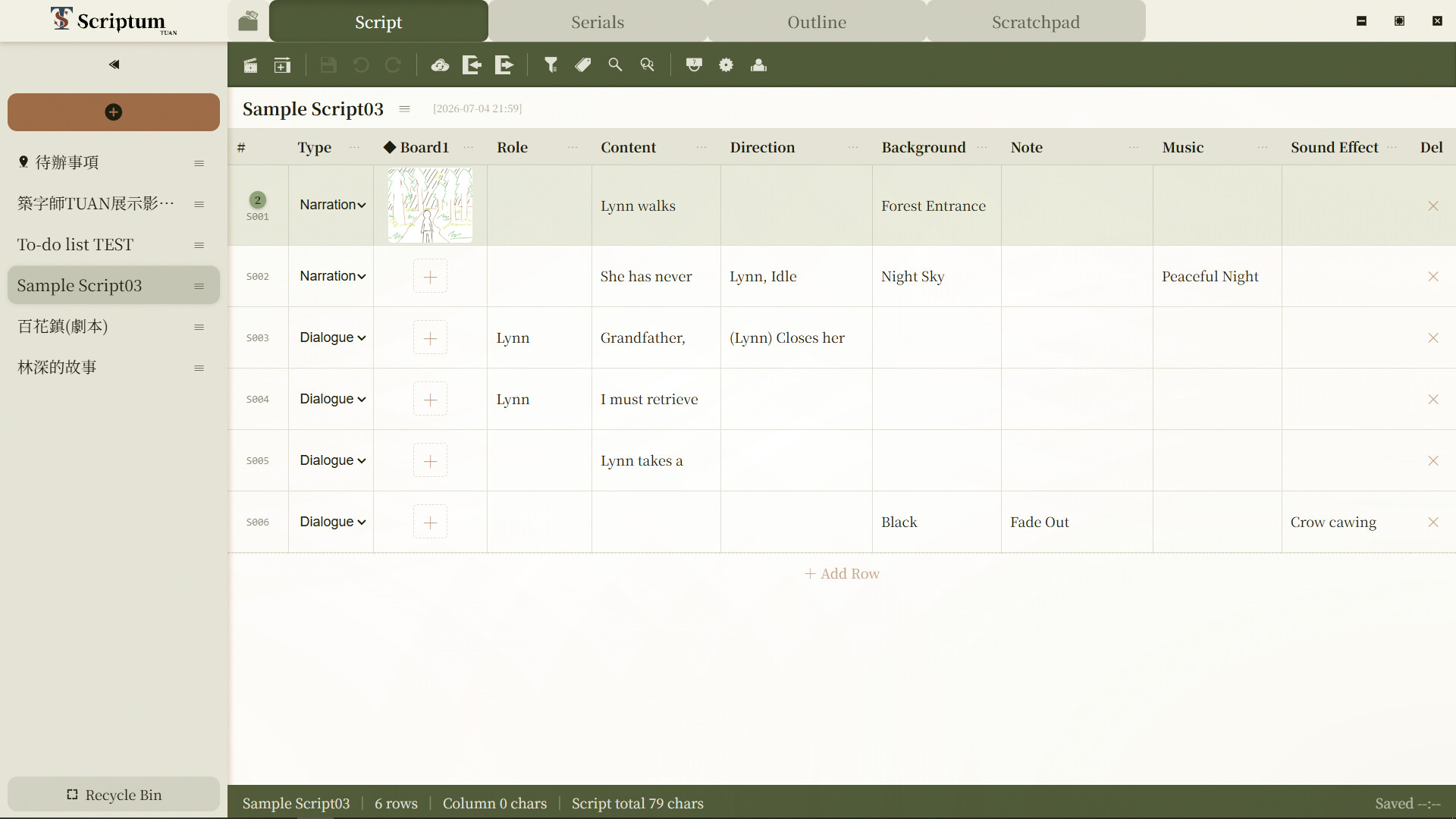This screenshot has height=819, width=1456.
Task: Toggle the Board1 diamond marker in header
Action: coord(390,147)
